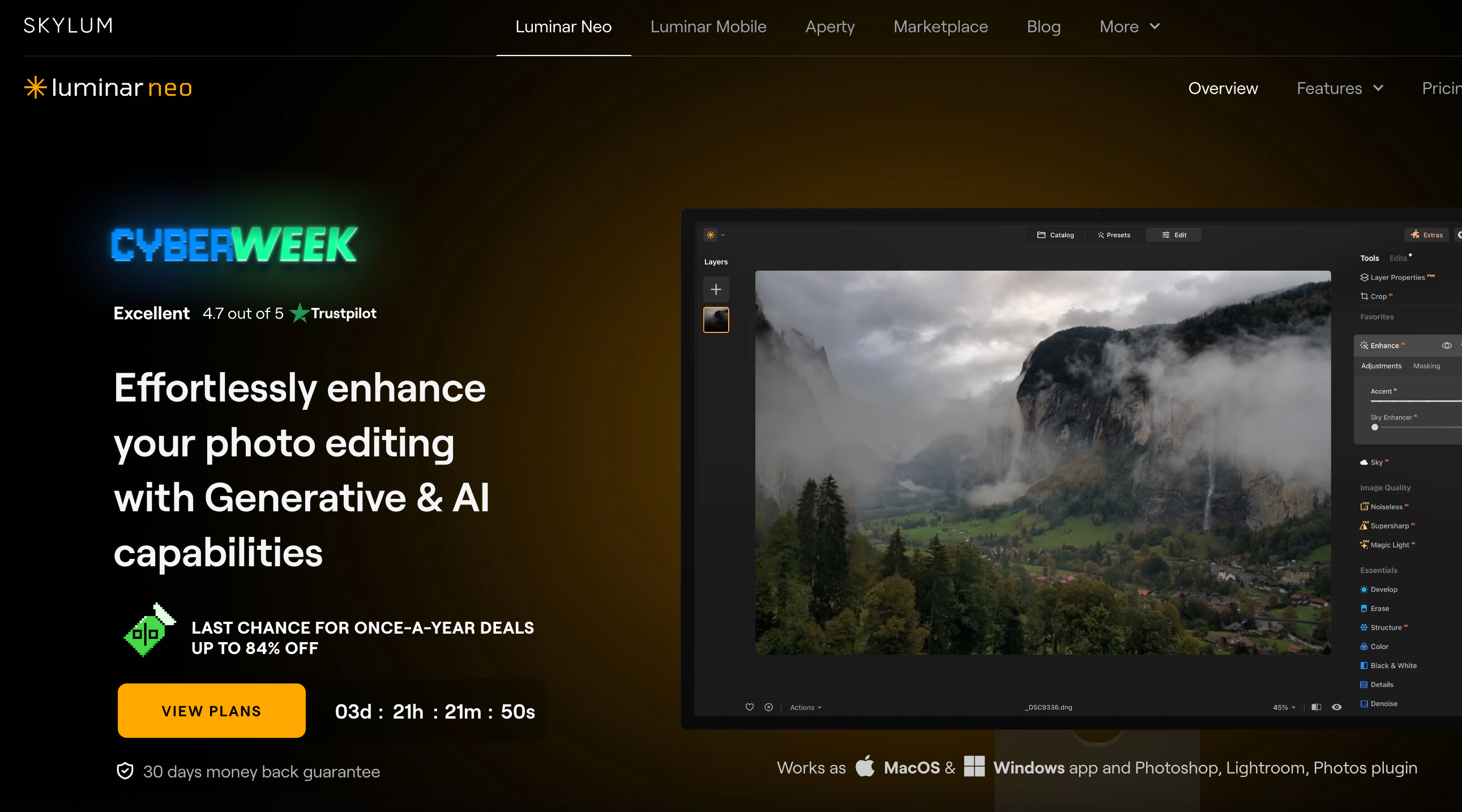The width and height of the screenshot is (1462, 812).
Task: Click '_DSC9336.dng' file name
Action: coord(1048,707)
